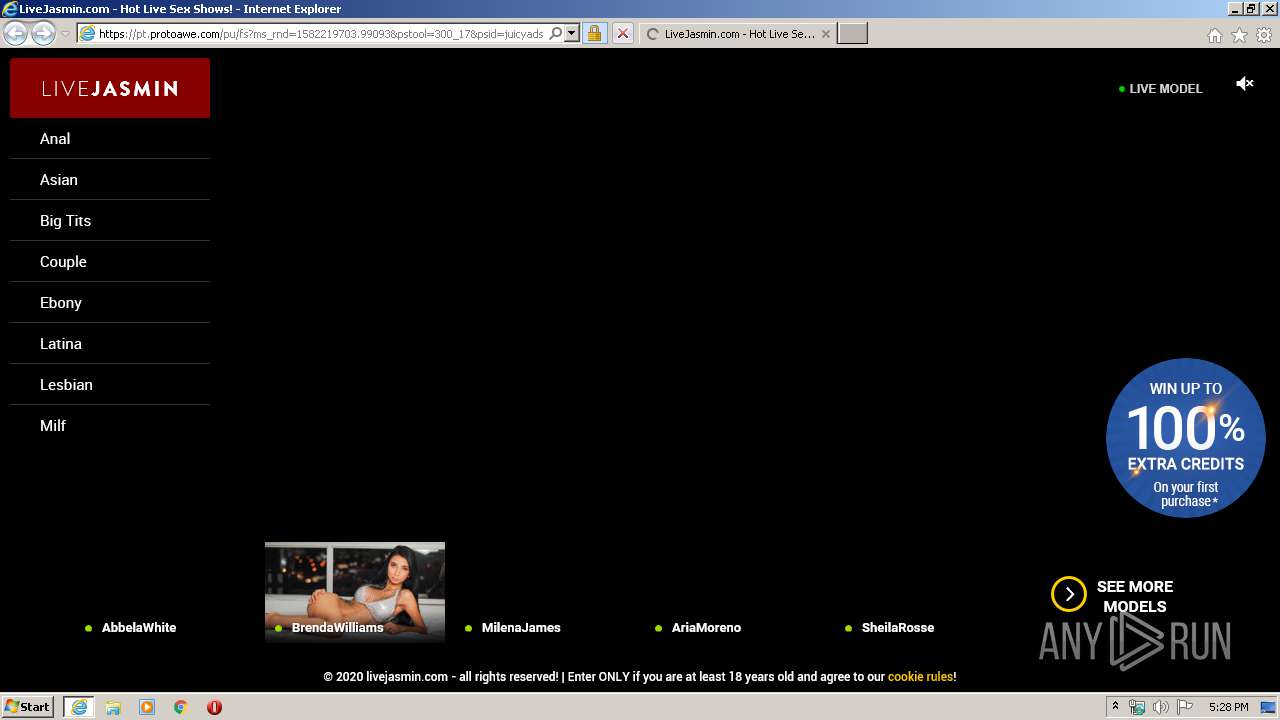The image size is (1280, 720).
Task: Click the LiveJasmin logo
Action: 110,88
